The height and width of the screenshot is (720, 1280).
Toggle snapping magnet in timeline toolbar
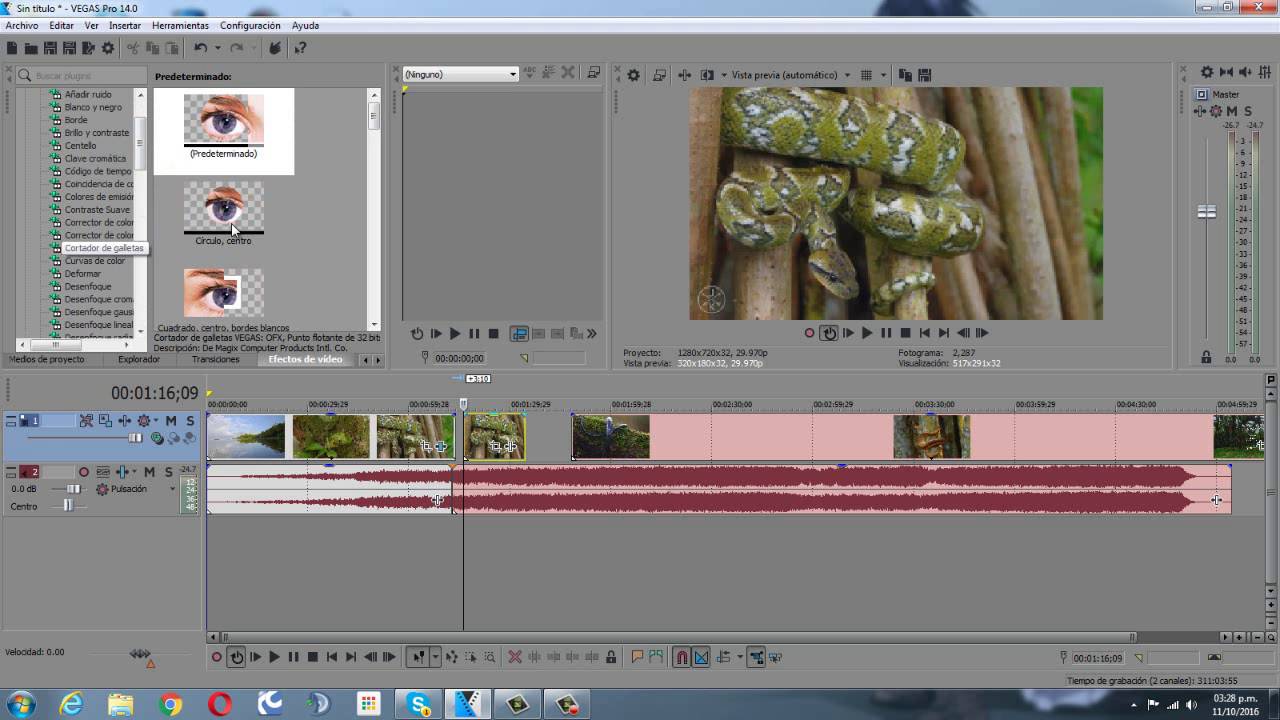pyautogui.click(x=682, y=657)
